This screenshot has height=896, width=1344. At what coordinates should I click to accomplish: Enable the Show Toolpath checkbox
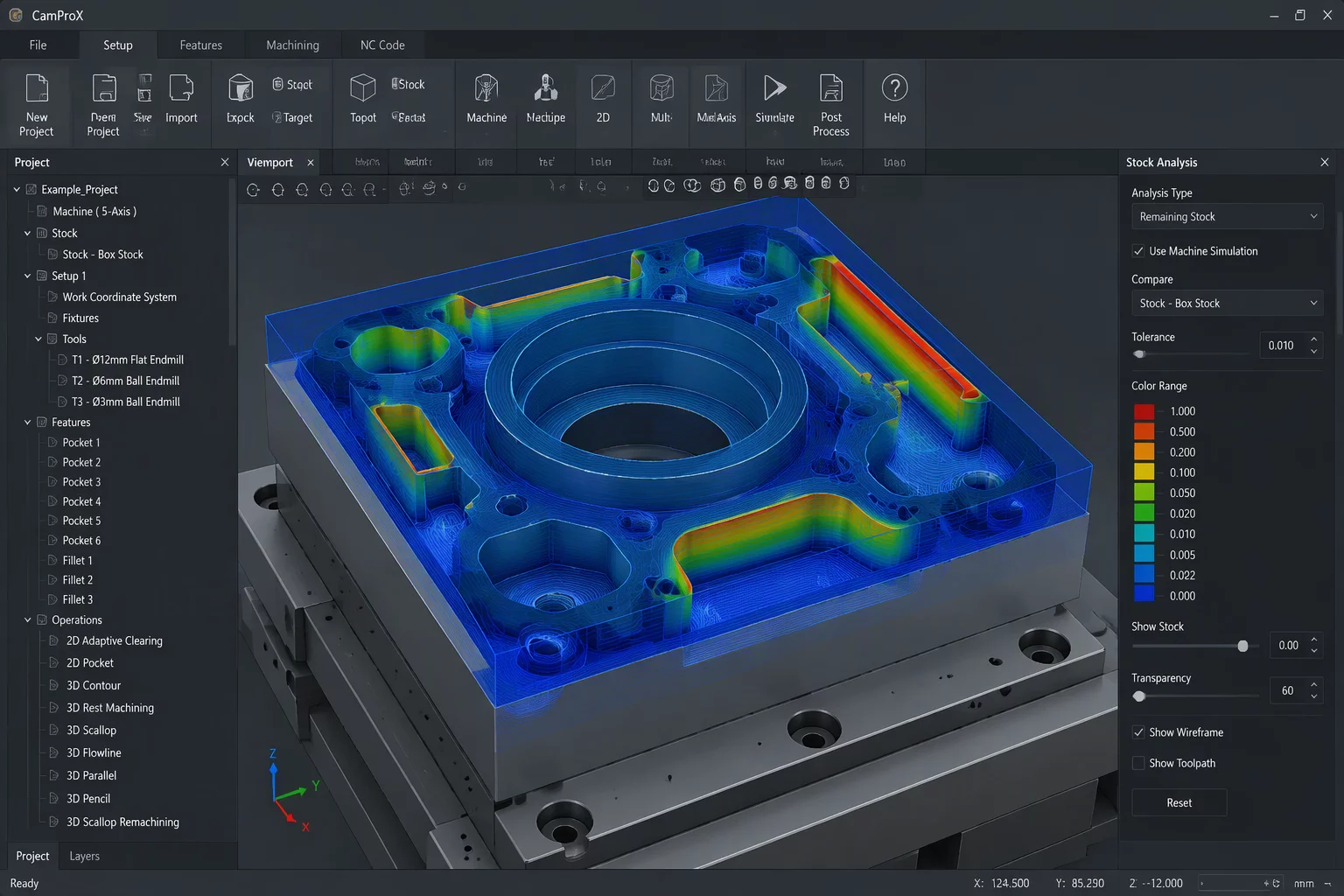(x=1138, y=763)
